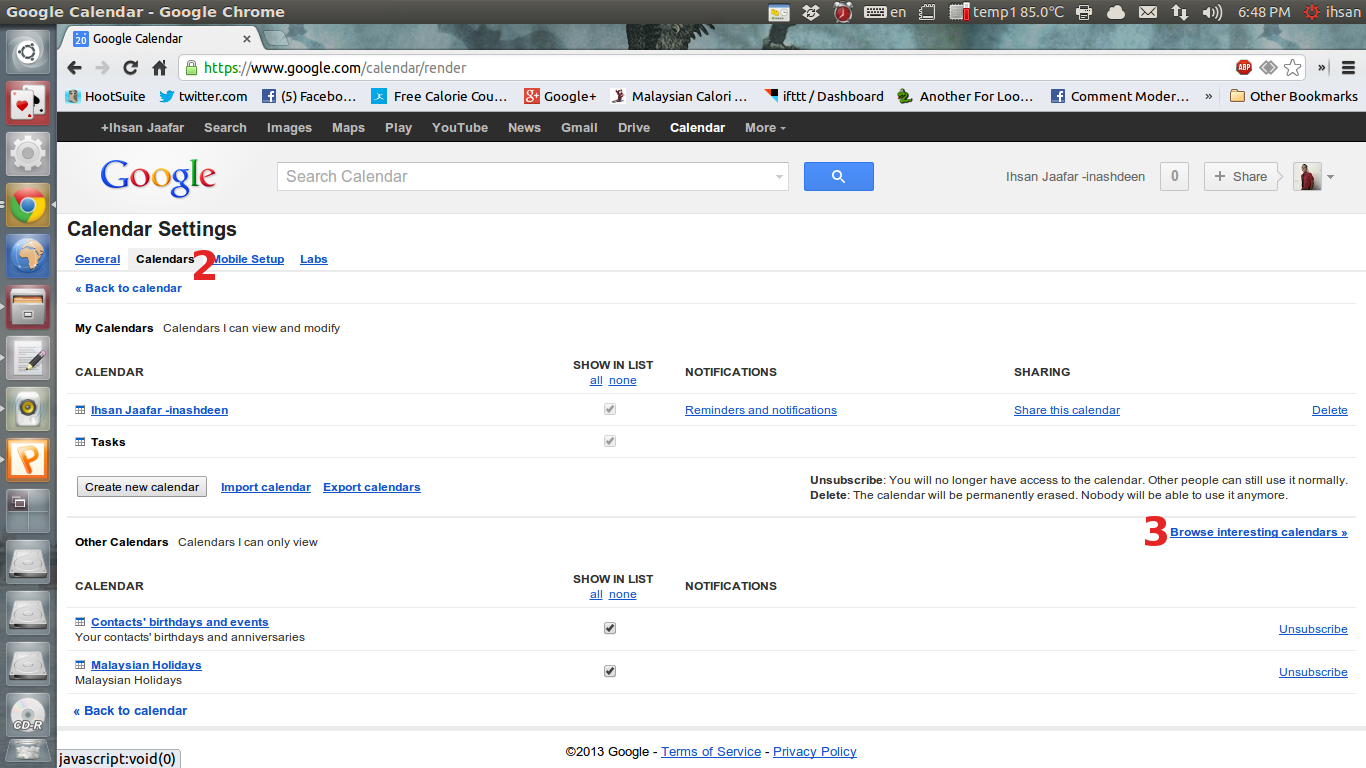Open the sound volume indicator

click(x=1213, y=12)
